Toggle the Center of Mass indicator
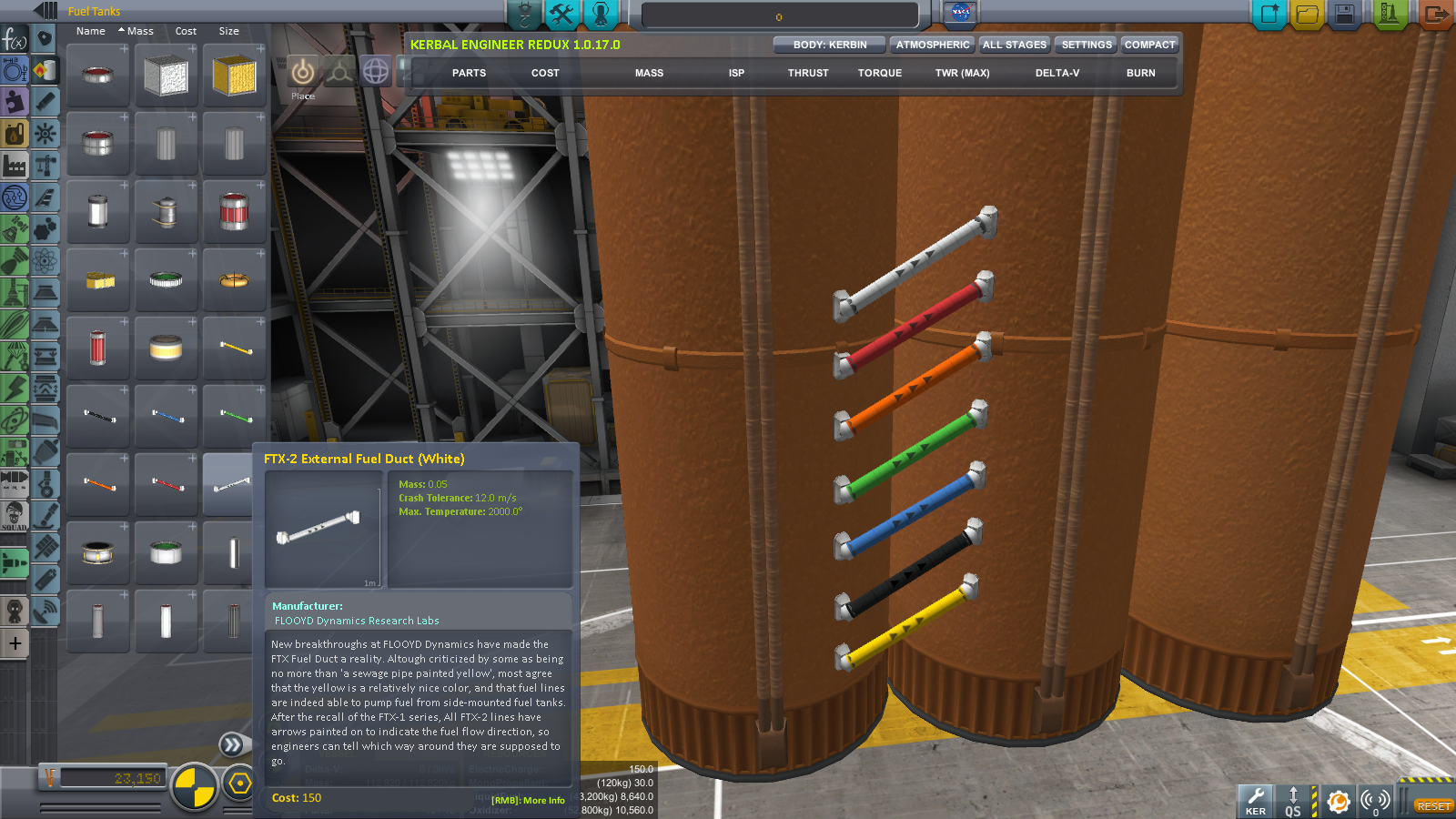The width and height of the screenshot is (1456, 819). (x=195, y=787)
